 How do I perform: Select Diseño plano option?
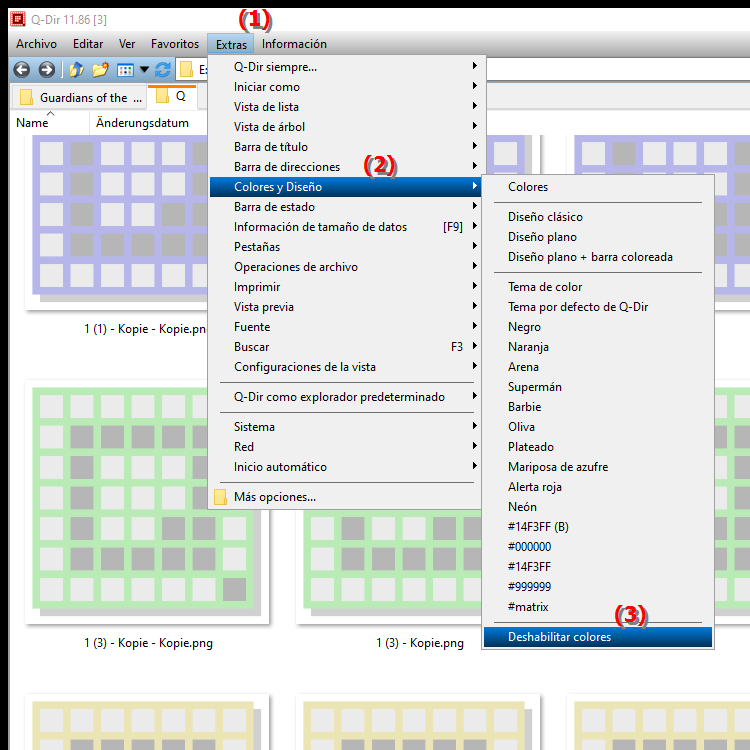[598, 237]
